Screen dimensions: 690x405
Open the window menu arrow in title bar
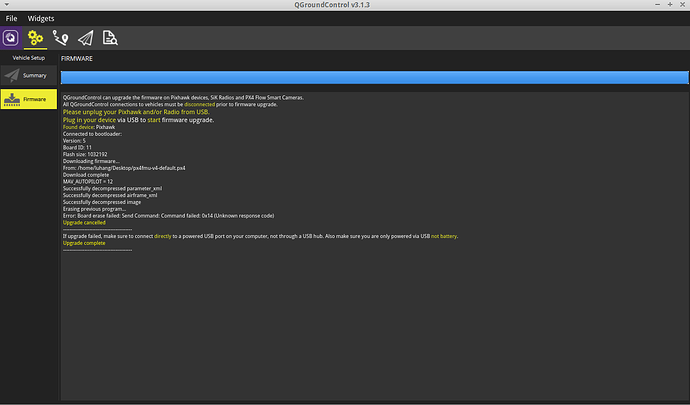pos(7,4)
